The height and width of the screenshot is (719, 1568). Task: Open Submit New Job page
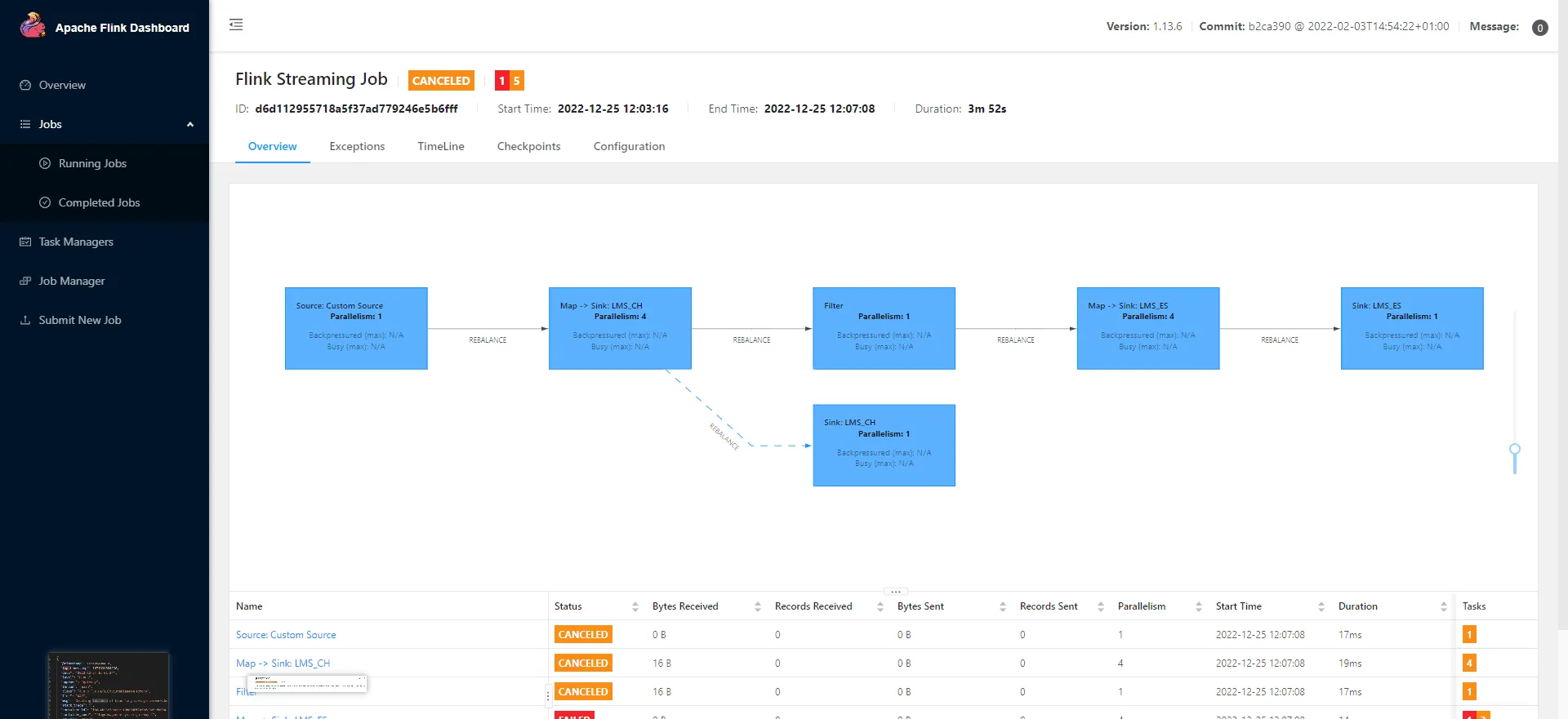click(x=80, y=320)
